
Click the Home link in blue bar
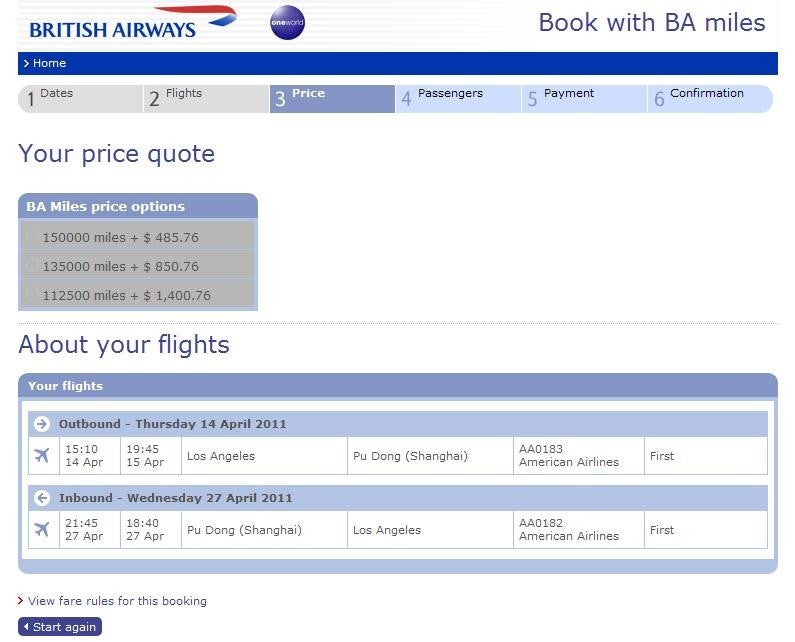tap(49, 63)
